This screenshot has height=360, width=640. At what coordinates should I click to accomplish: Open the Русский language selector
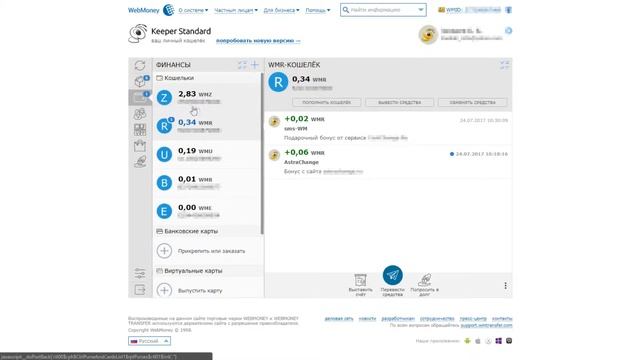tap(149, 341)
